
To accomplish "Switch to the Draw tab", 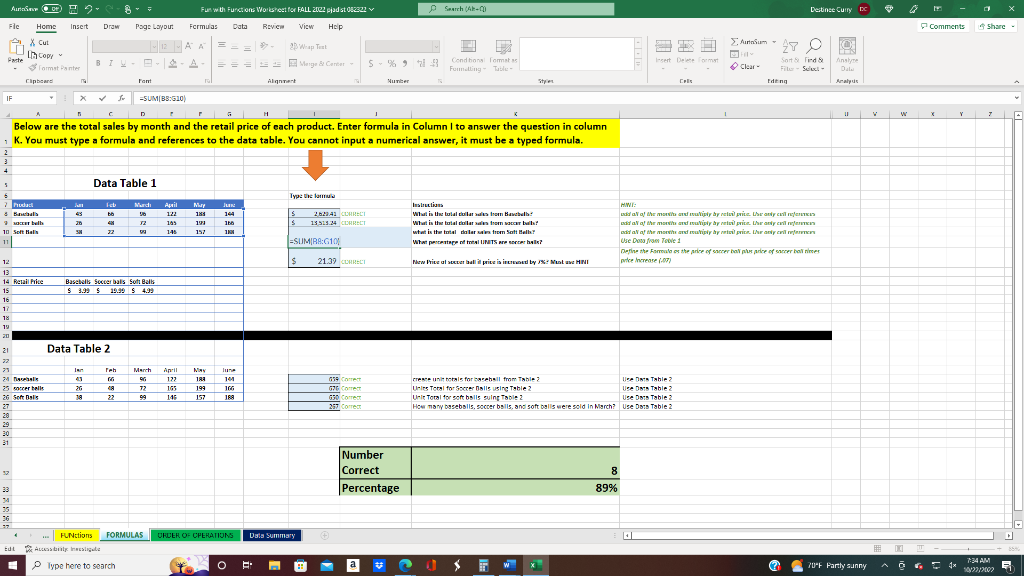I will coord(111,27).
